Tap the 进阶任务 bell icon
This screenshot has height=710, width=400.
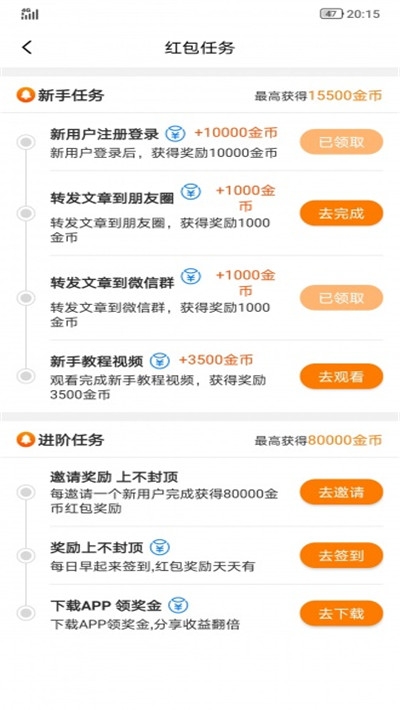(x=25, y=440)
